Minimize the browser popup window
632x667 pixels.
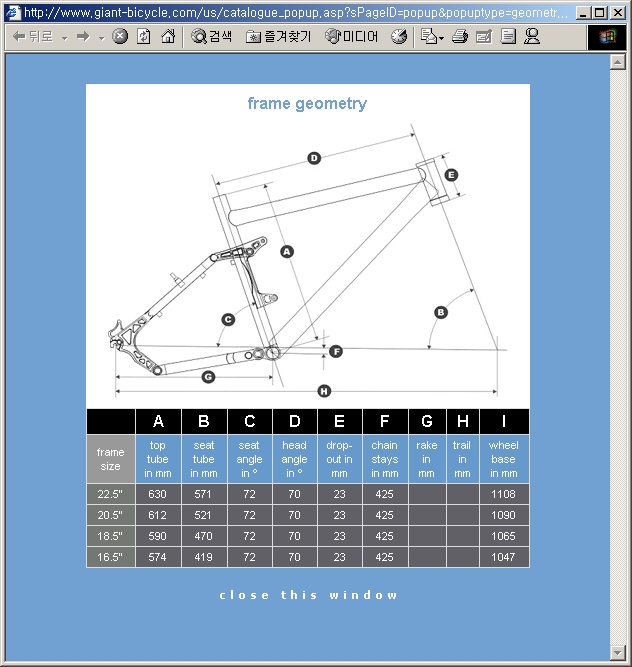click(583, 13)
